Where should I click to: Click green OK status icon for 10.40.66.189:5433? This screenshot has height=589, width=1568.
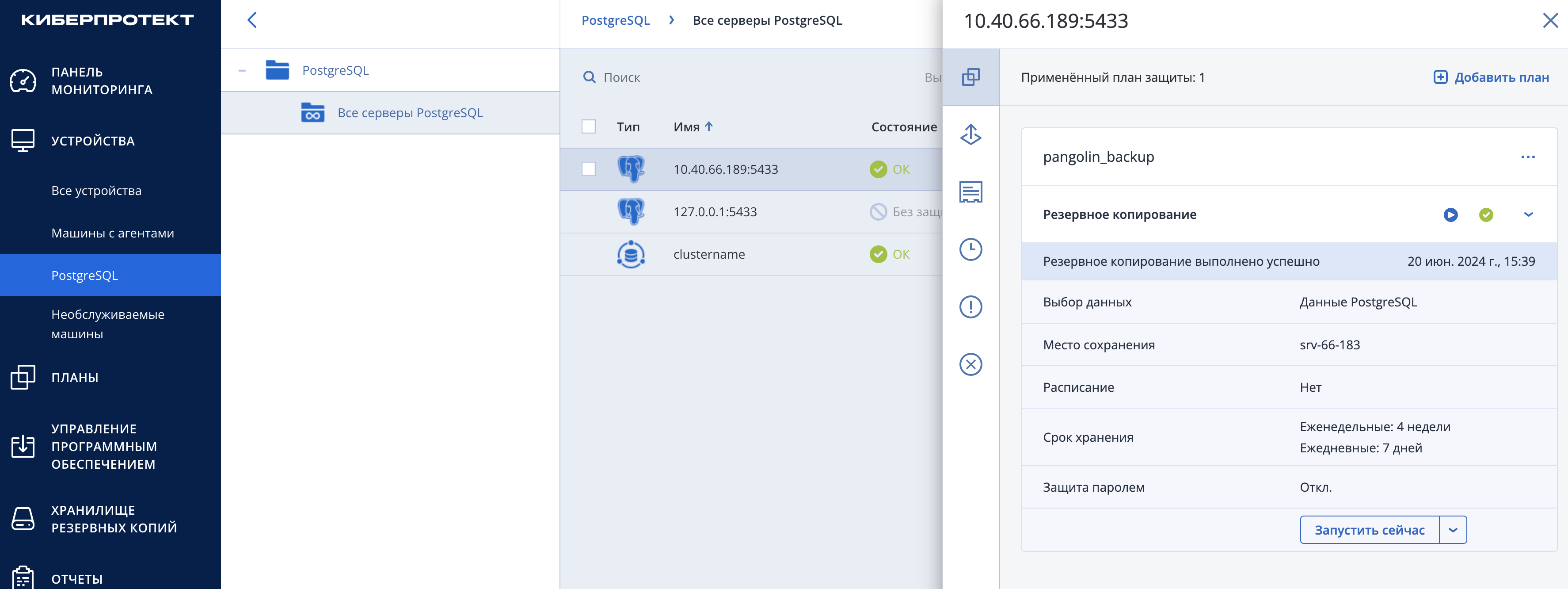(x=878, y=169)
